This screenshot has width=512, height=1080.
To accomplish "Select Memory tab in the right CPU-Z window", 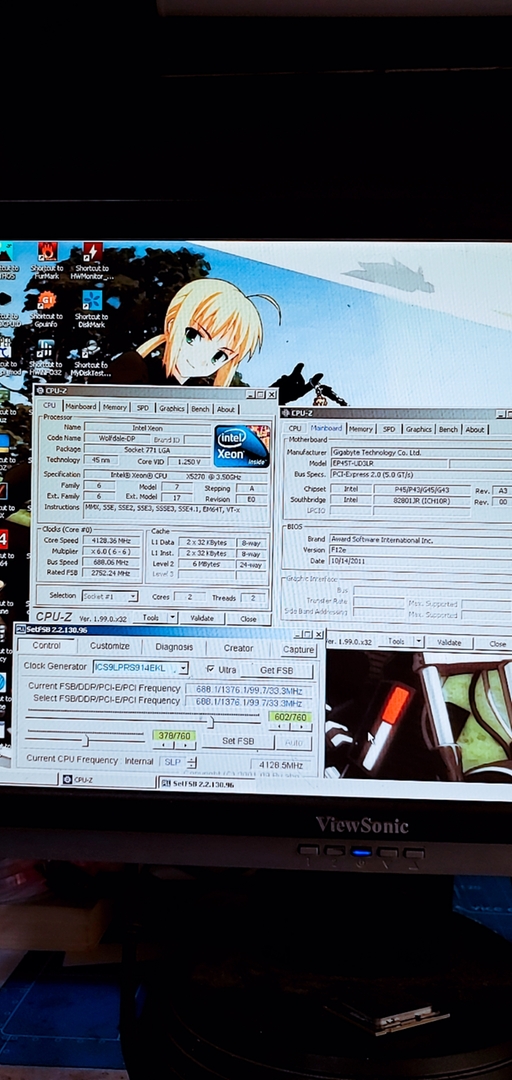I will [360, 429].
